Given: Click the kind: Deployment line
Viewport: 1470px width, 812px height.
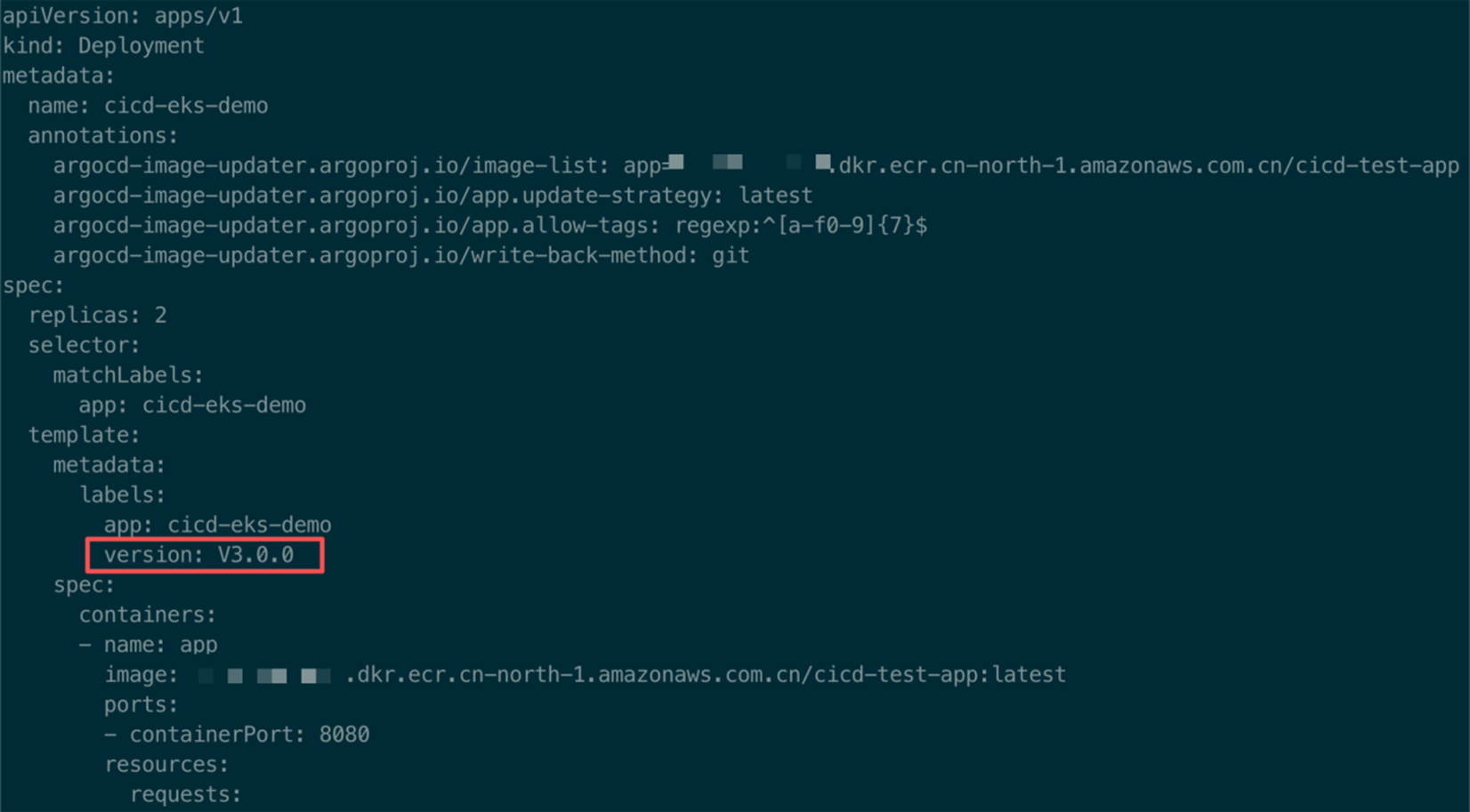Looking at the screenshot, I should 103,45.
